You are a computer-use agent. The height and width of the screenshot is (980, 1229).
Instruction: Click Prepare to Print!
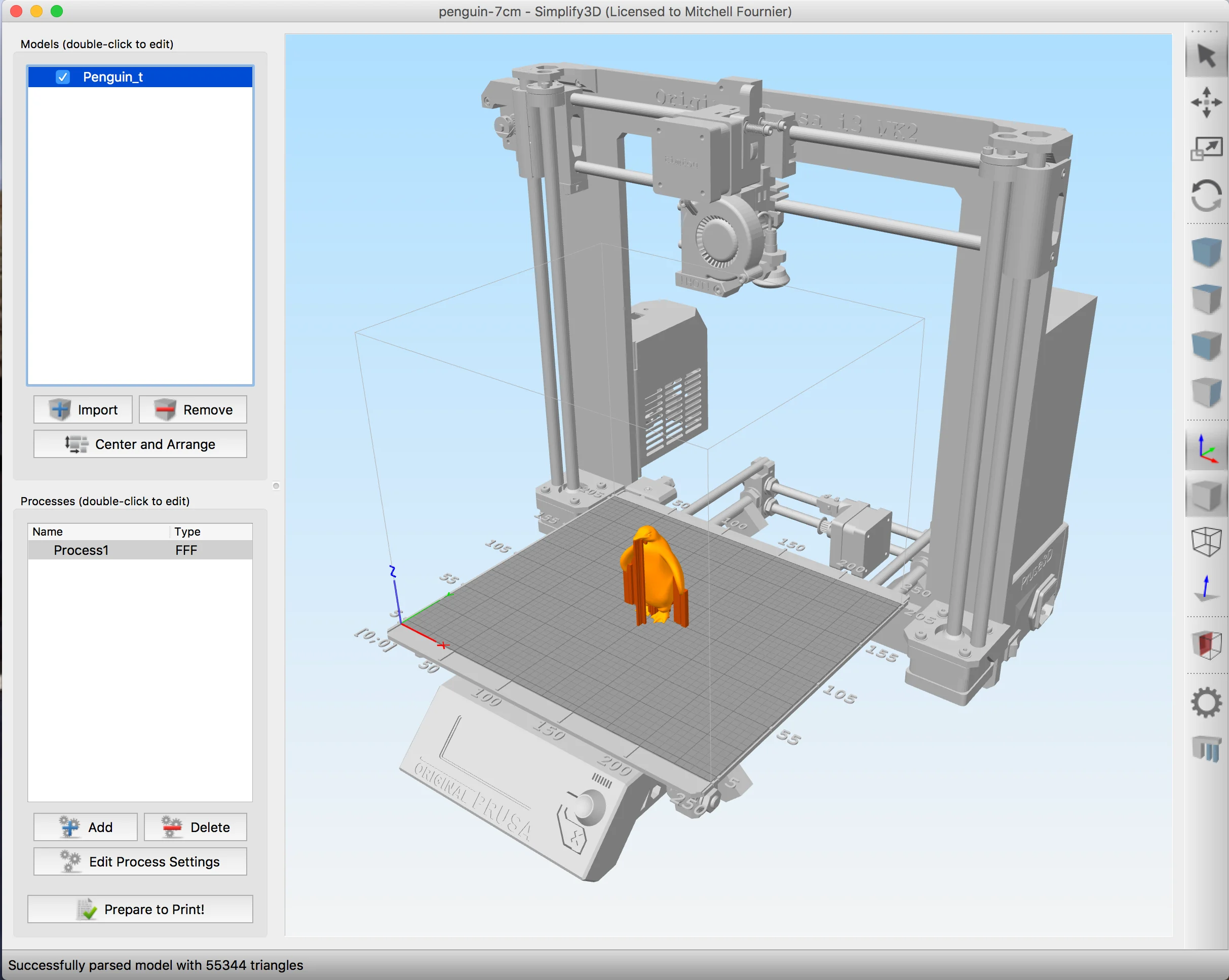click(140, 909)
